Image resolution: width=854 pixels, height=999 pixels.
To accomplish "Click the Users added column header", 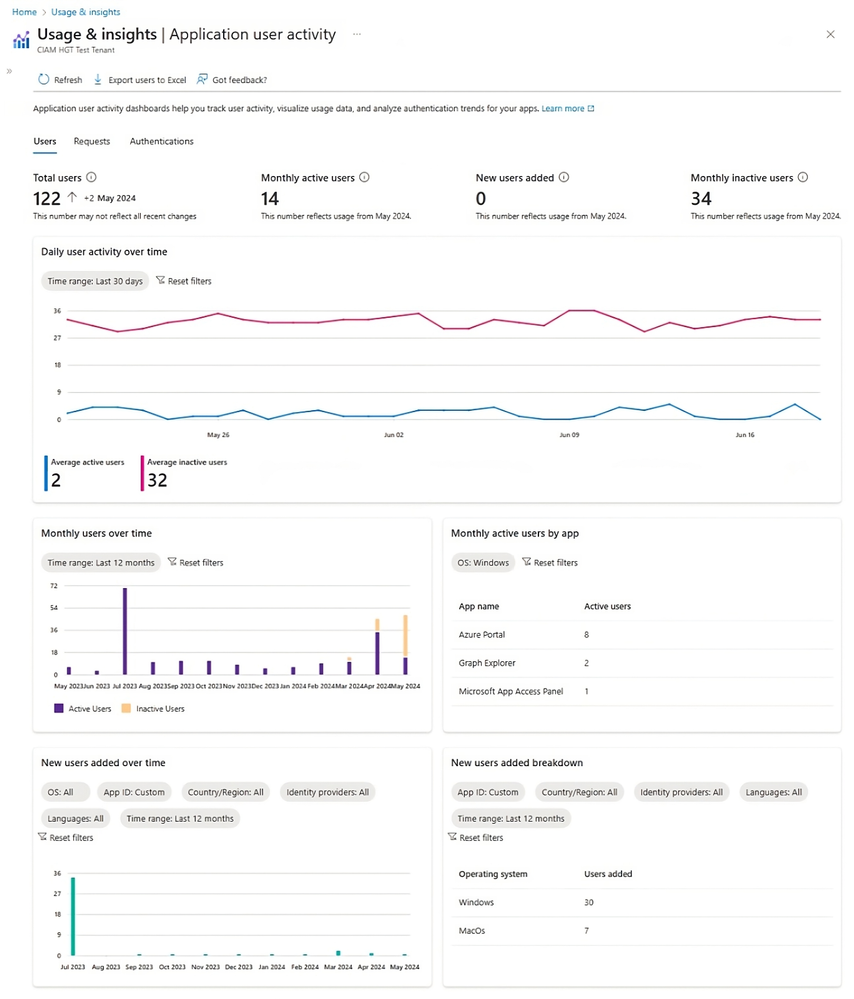I will (608, 874).
